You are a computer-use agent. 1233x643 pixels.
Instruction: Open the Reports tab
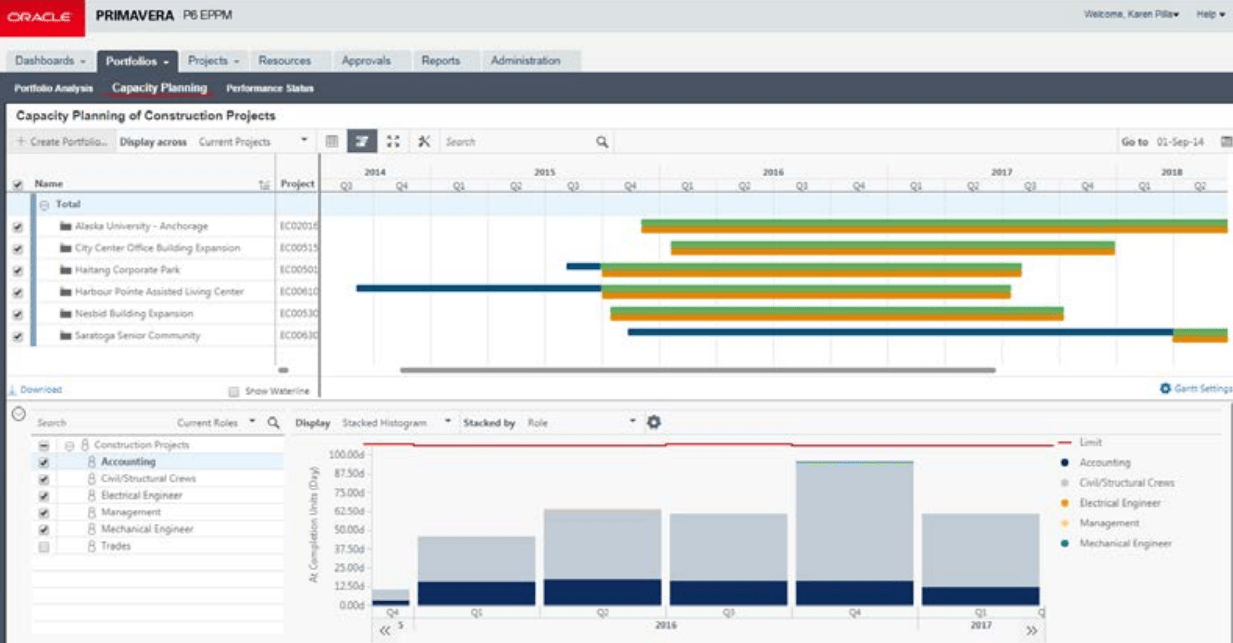[440, 61]
